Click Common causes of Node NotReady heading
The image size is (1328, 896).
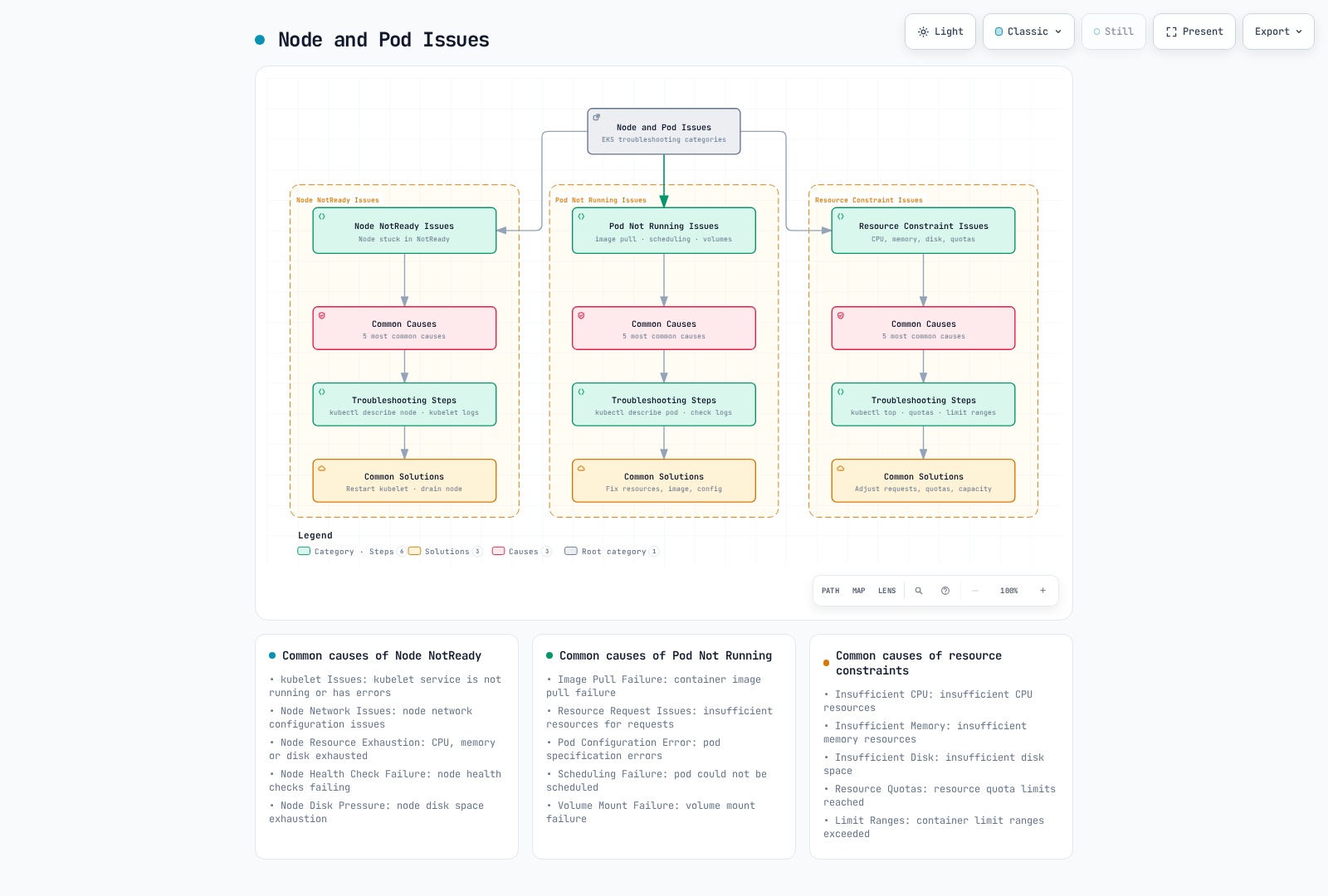click(x=382, y=655)
